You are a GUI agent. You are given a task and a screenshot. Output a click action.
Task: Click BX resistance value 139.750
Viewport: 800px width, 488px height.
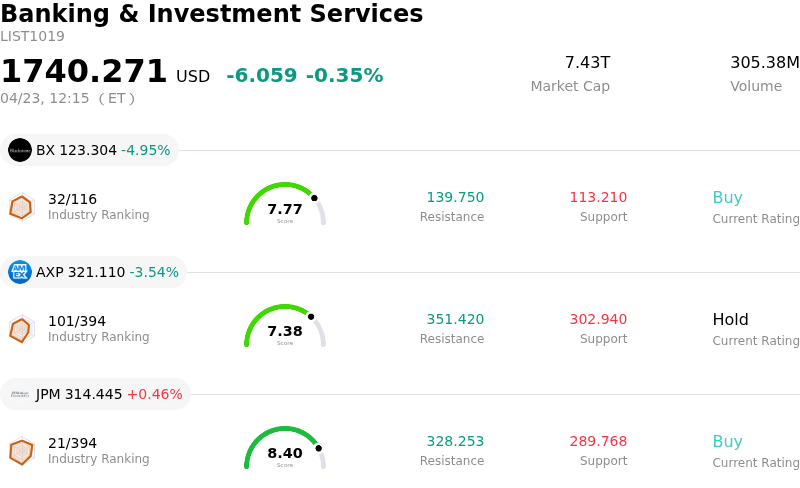click(x=455, y=198)
